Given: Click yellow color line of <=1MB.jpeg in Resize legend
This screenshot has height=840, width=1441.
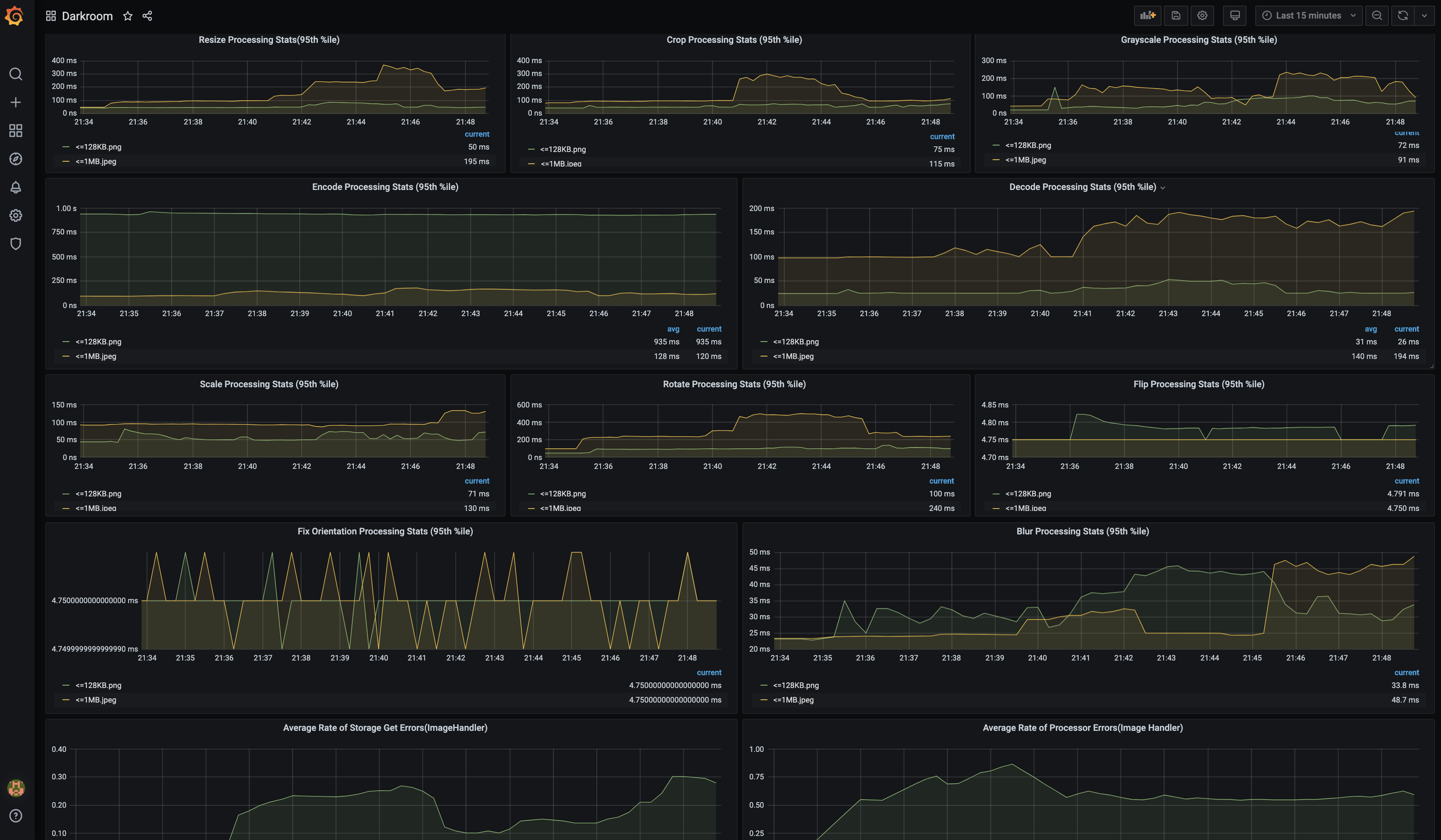Looking at the screenshot, I should (66, 162).
